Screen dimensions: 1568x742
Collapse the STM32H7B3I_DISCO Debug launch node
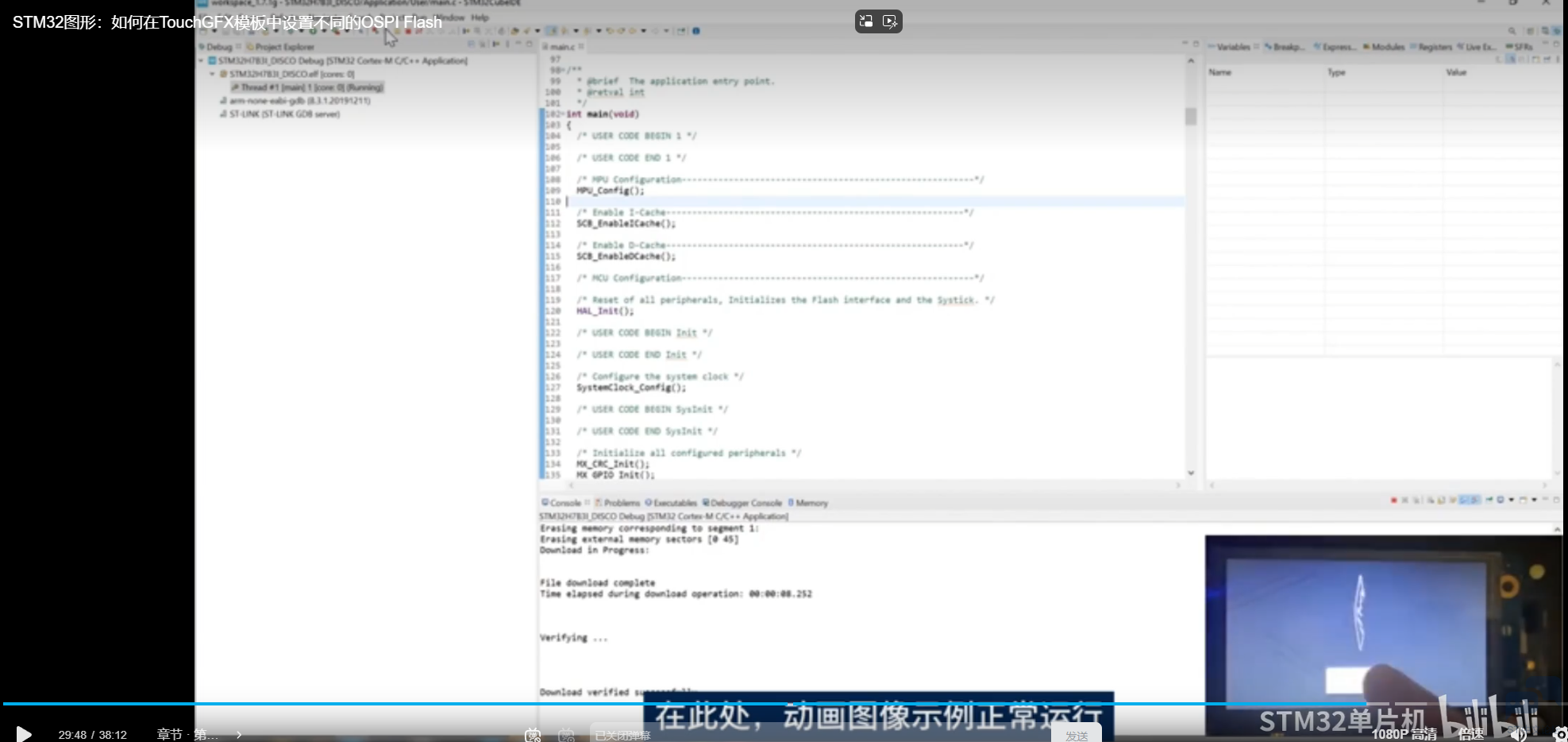tap(201, 60)
